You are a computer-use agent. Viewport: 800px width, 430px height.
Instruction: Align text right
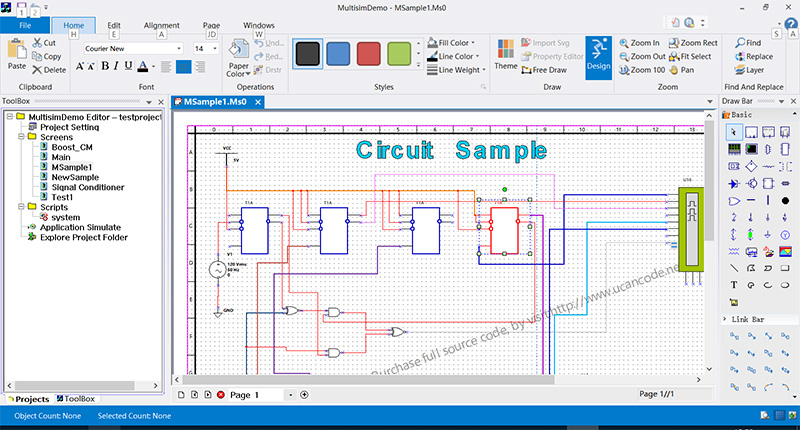coord(200,66)
